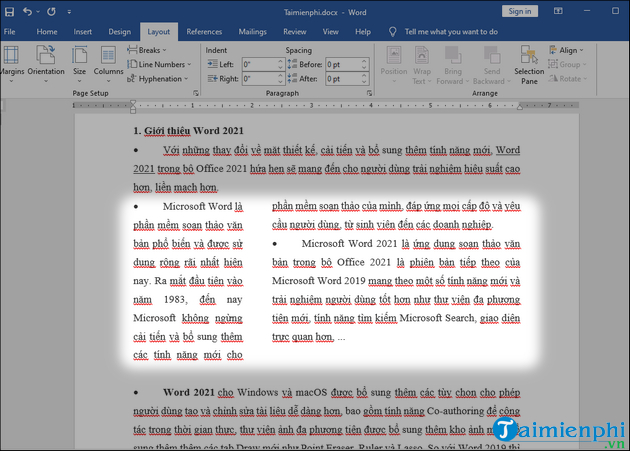Click the Save icon in the title bar

click(x=9, y=12)
